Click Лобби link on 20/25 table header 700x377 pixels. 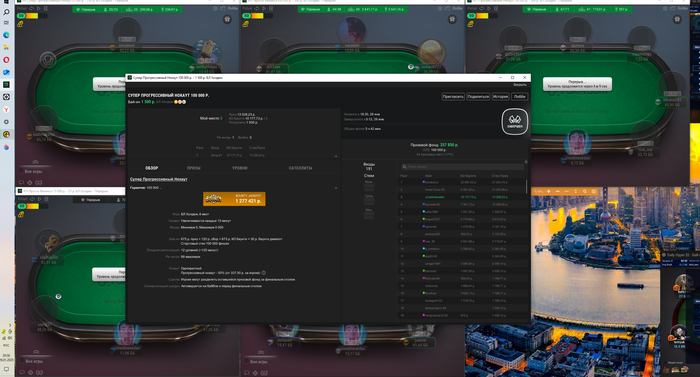(x=232, y=8)
